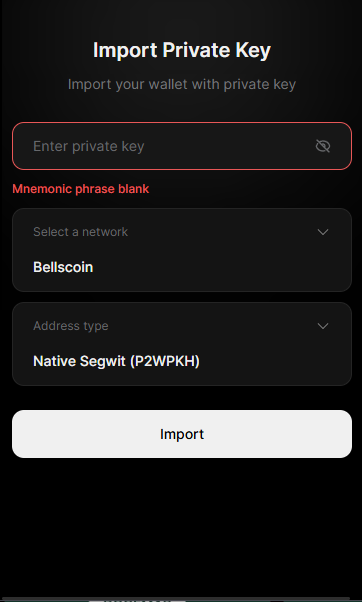Click the red 'Mnemonic phrase blank' error
The width and height of the screenshot is (362, 602).
click(81, 189)
